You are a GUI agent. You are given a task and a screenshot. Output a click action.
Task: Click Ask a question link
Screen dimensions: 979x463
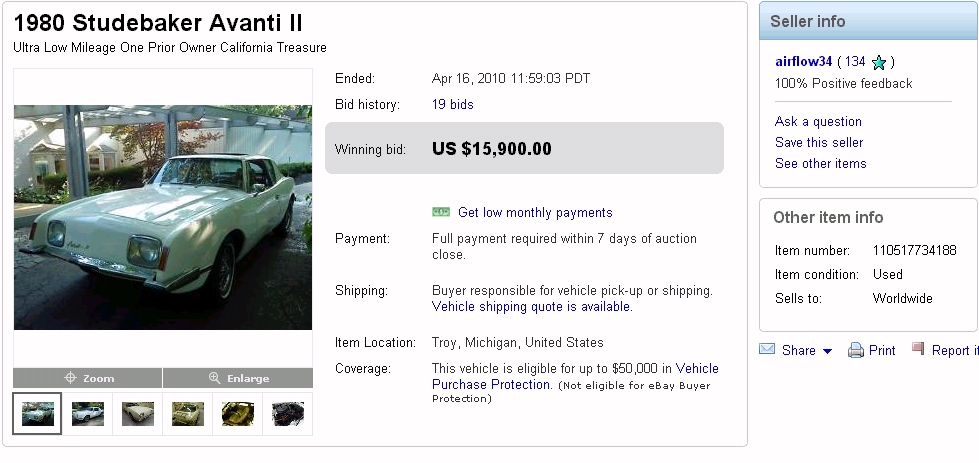(818, 121)
